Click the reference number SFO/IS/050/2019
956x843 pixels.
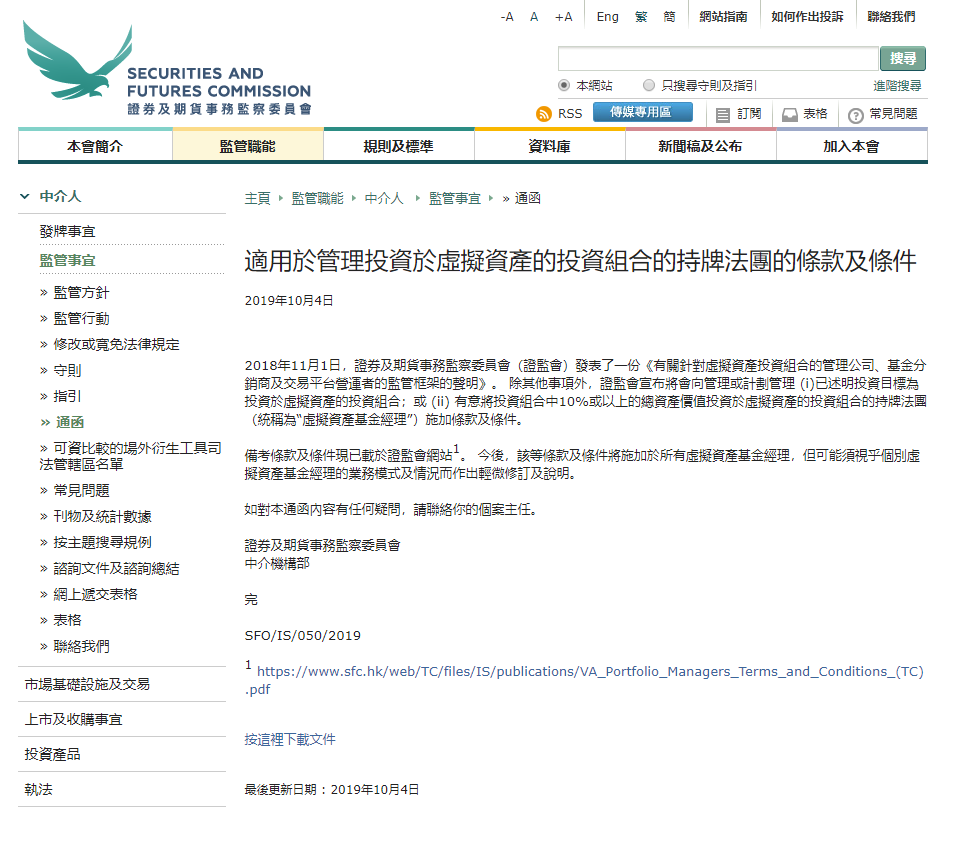pos(302,636)
